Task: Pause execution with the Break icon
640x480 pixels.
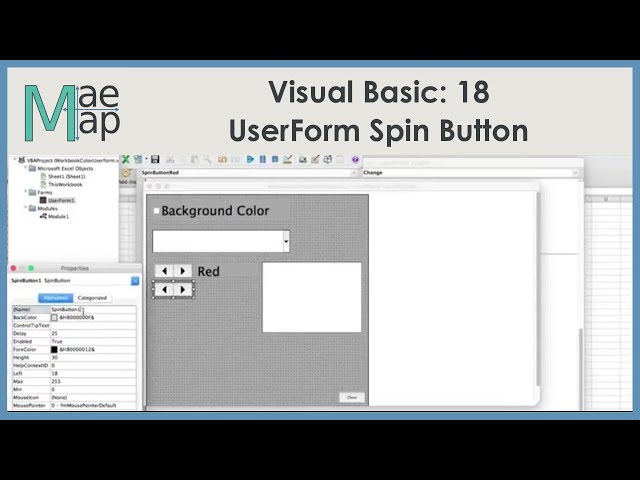Action: (x=263, y=159)
